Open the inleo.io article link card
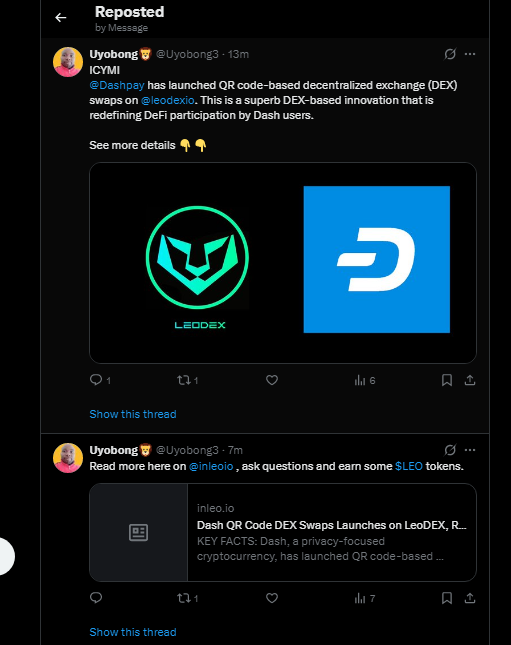The image size is (511, 645). pos(283,532)
